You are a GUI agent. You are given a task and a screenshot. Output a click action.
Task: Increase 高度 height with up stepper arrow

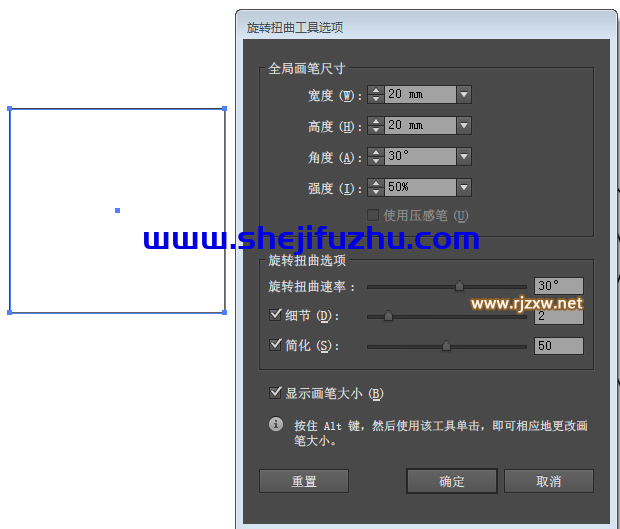pos(376,121)
